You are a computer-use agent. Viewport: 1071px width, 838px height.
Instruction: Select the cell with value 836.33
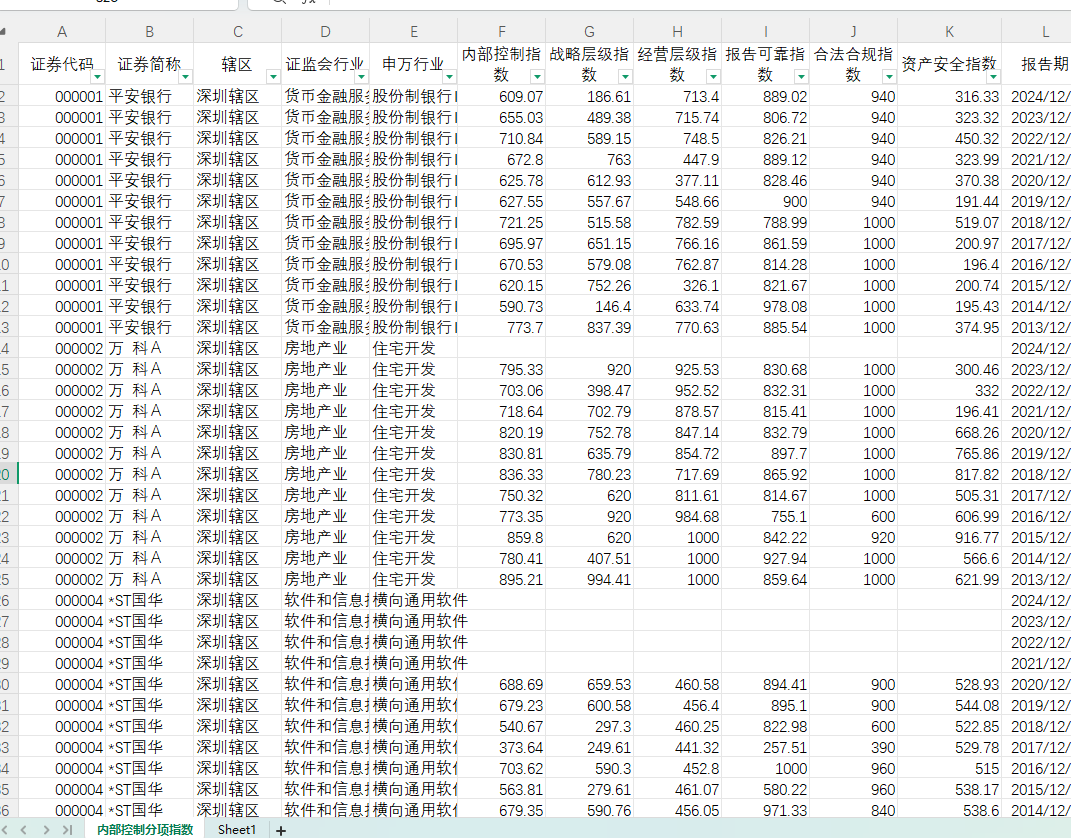[502, 475]
